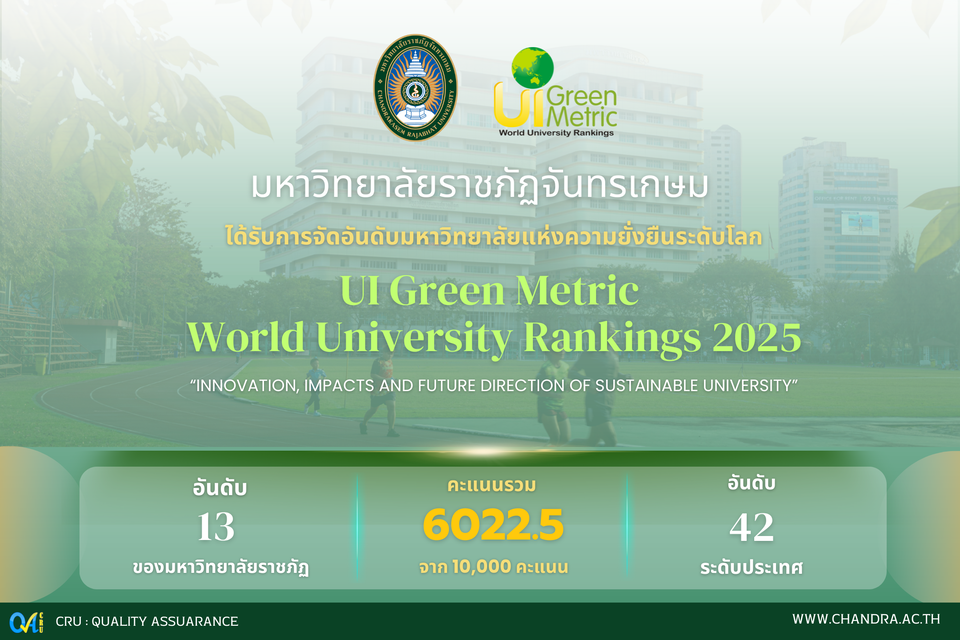Click the คะแนนรวม label
This screenshot has width=960, height=640.
click(492, 486)
